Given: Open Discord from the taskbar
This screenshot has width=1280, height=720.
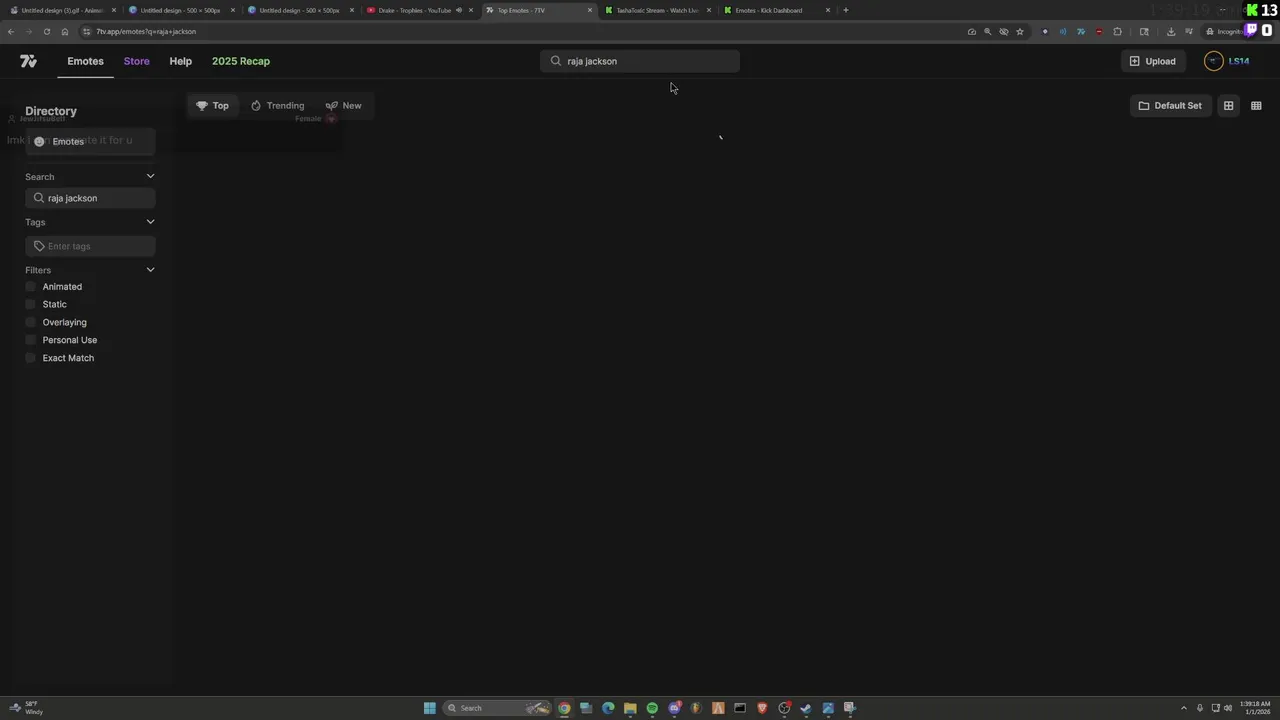Looking at the screenshot, I should [x=674, y=708].
